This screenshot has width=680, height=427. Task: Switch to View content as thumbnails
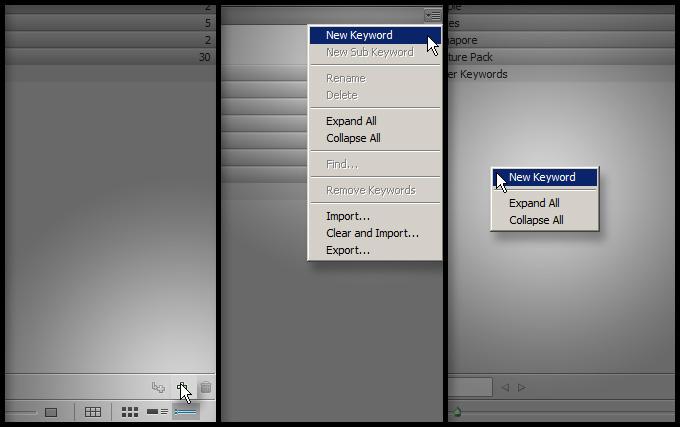coord(130,411)
